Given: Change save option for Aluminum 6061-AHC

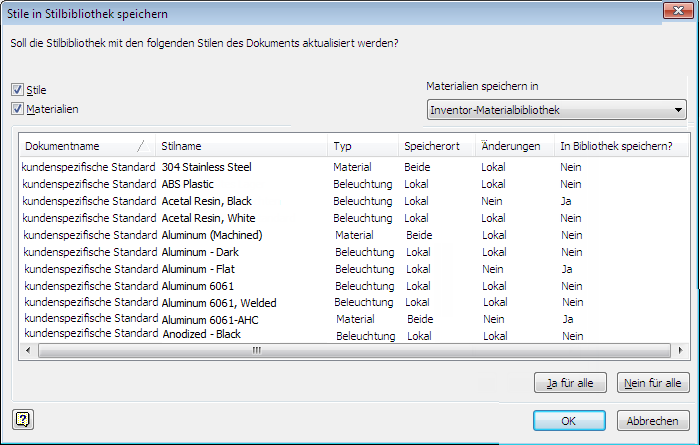Looking at the screenshot, I should point(568,319).
